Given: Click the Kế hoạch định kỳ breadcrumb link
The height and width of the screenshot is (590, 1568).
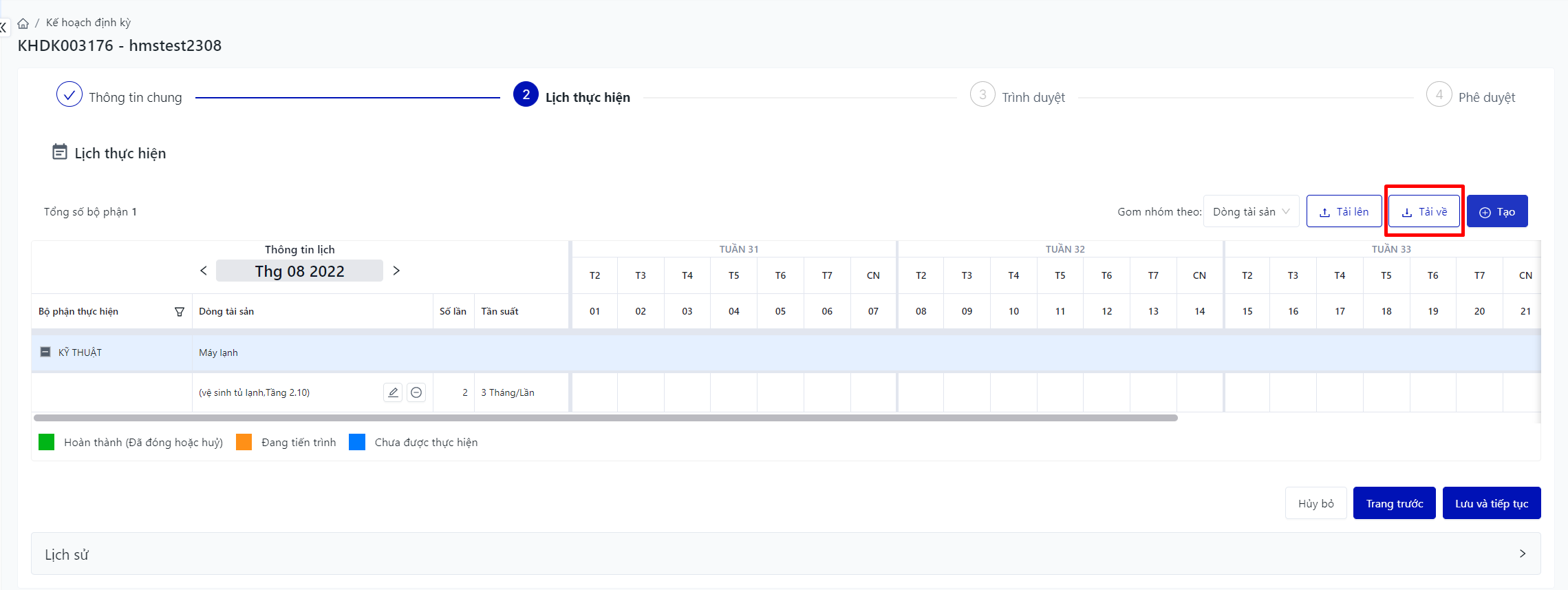Looking at the screenshot, I should point(88,23).
